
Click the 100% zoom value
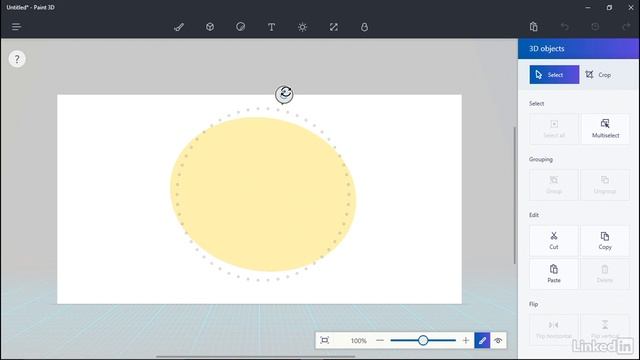click(358, 340)
